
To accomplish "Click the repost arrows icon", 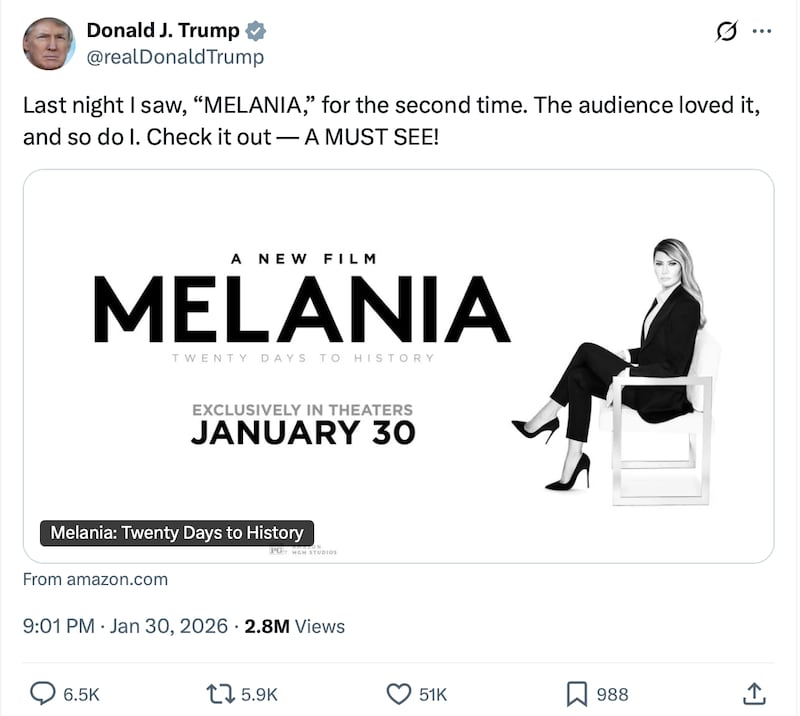I will 219,693.
